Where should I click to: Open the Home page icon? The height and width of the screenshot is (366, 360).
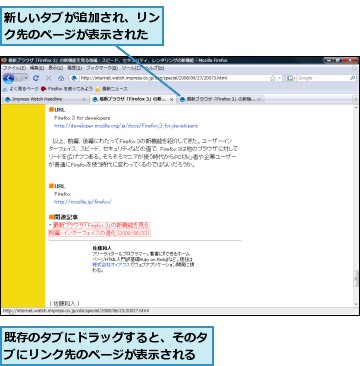point(61,78)
